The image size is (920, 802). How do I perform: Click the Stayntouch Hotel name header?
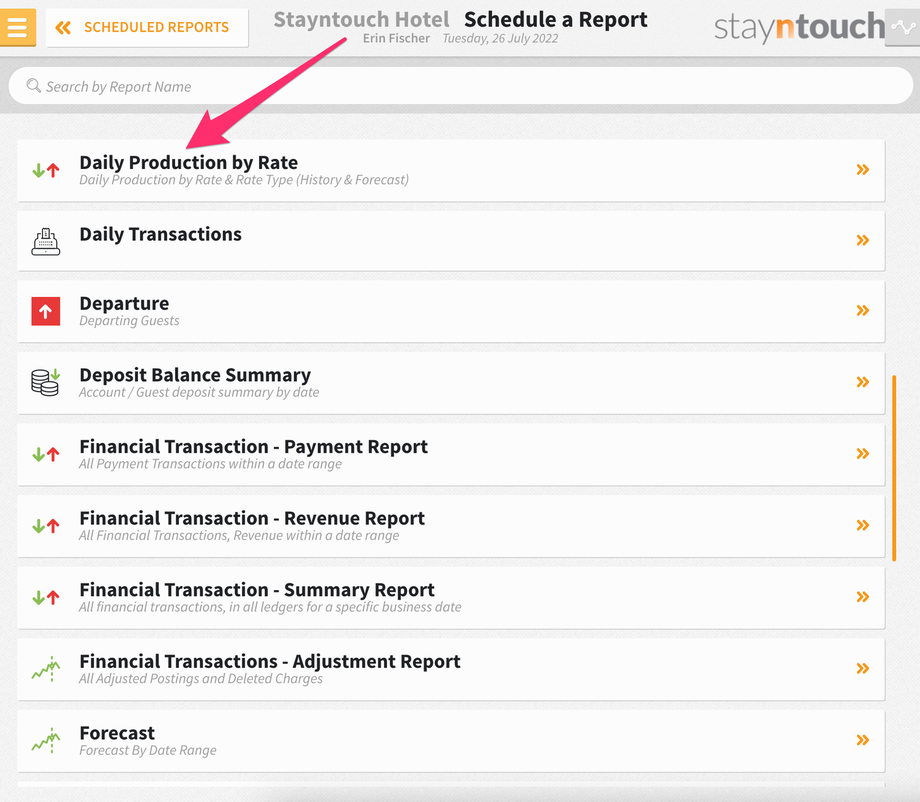(x=361, y=19)
